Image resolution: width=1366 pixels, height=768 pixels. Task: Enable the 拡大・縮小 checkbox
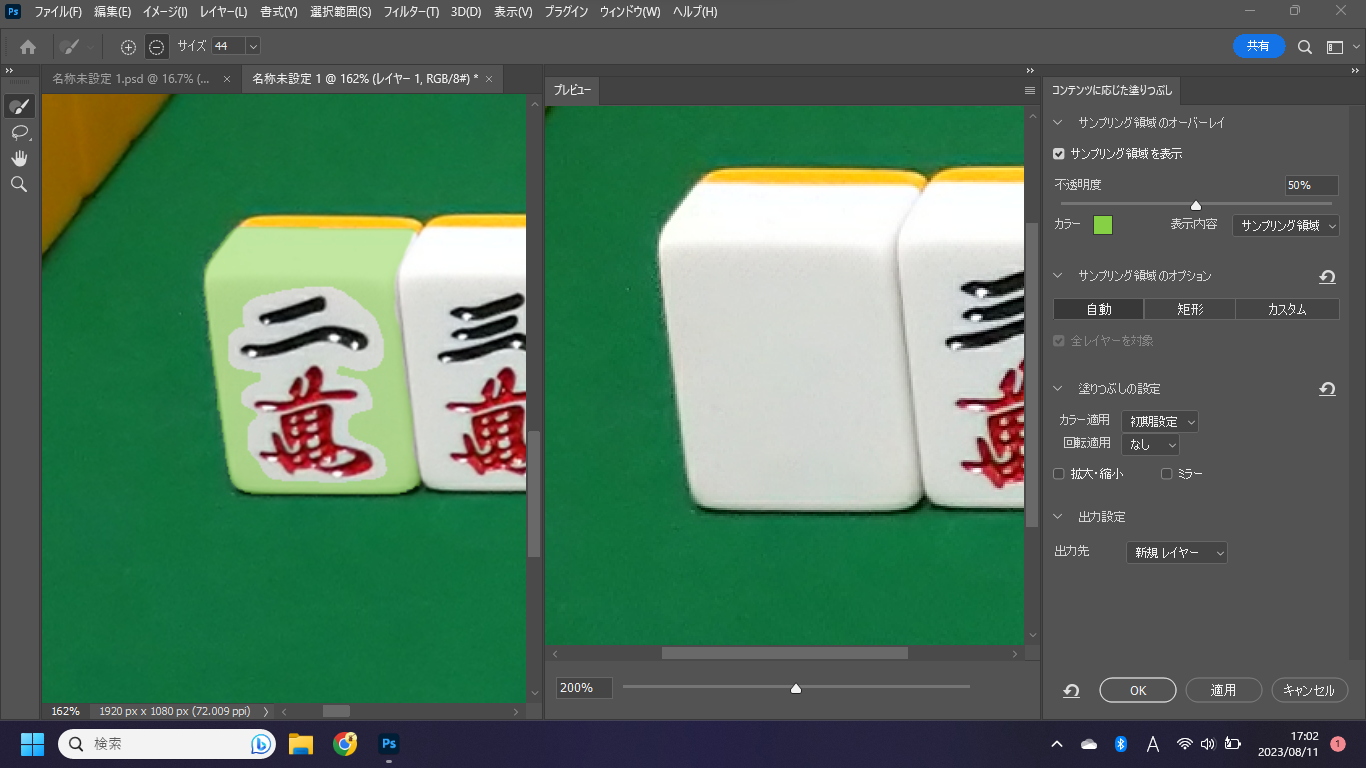coord(1059,474)
